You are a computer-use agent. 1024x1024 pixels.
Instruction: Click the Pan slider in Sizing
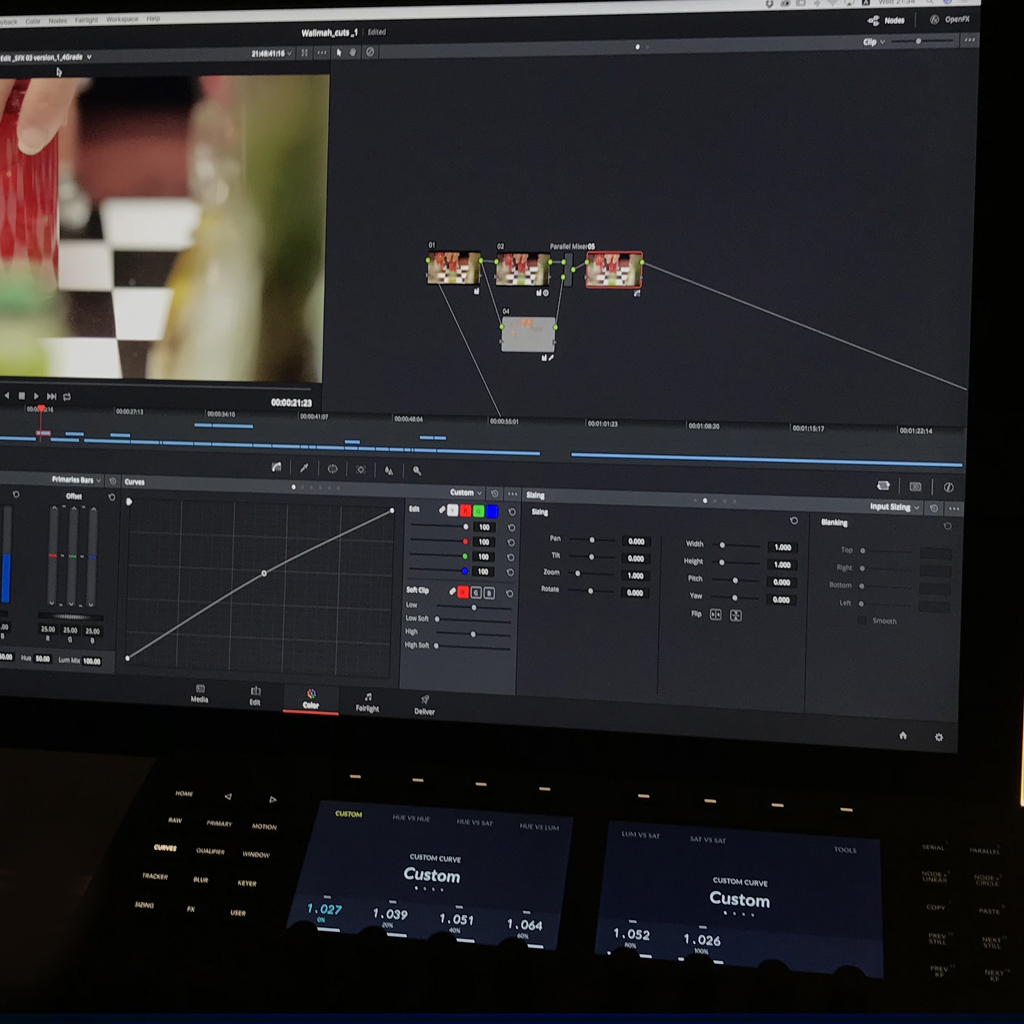[591, 540]
